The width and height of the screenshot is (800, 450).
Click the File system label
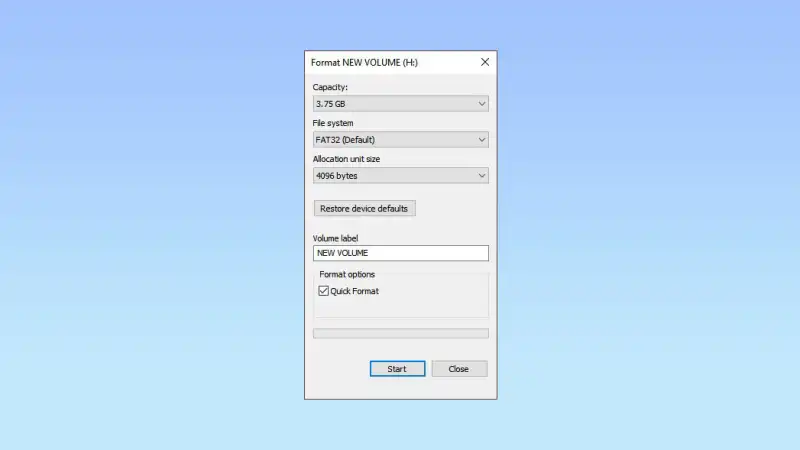(x=333, y=123)
